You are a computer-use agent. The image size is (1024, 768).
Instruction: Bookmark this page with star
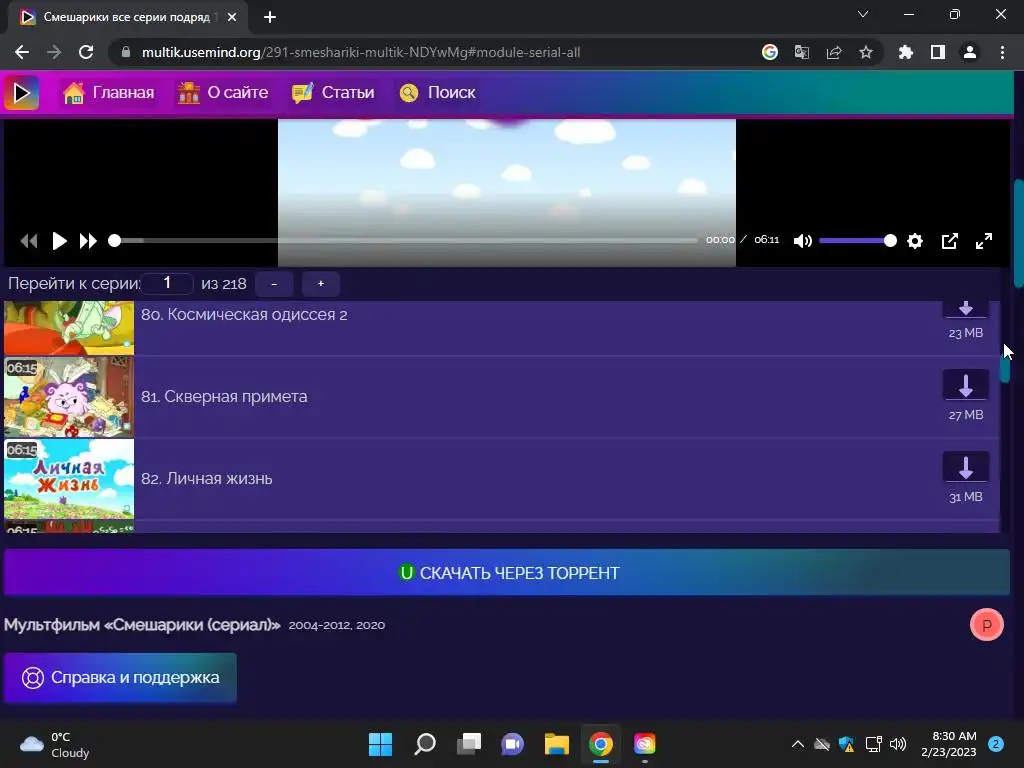coord(866,52)
